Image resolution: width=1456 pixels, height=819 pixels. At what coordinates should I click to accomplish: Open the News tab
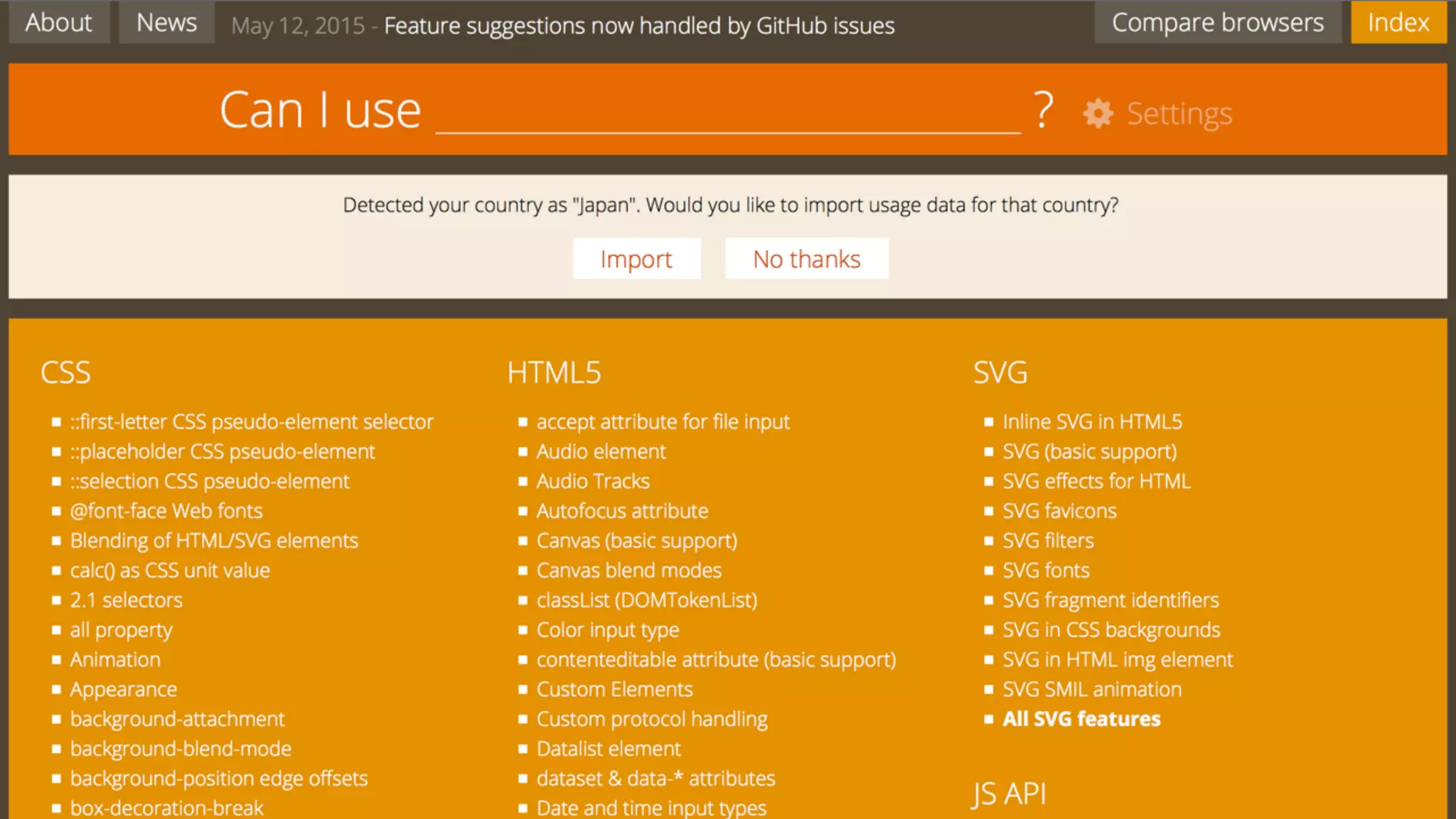tap(166, 23)
